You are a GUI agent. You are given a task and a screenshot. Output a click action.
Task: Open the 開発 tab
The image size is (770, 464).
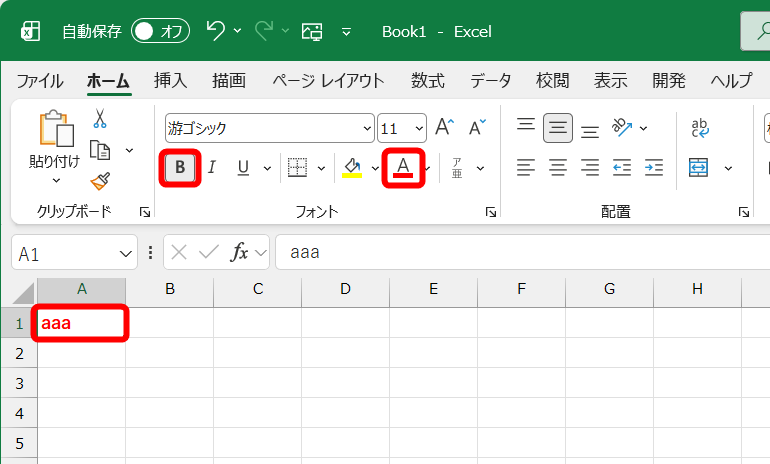pos(669,80)
